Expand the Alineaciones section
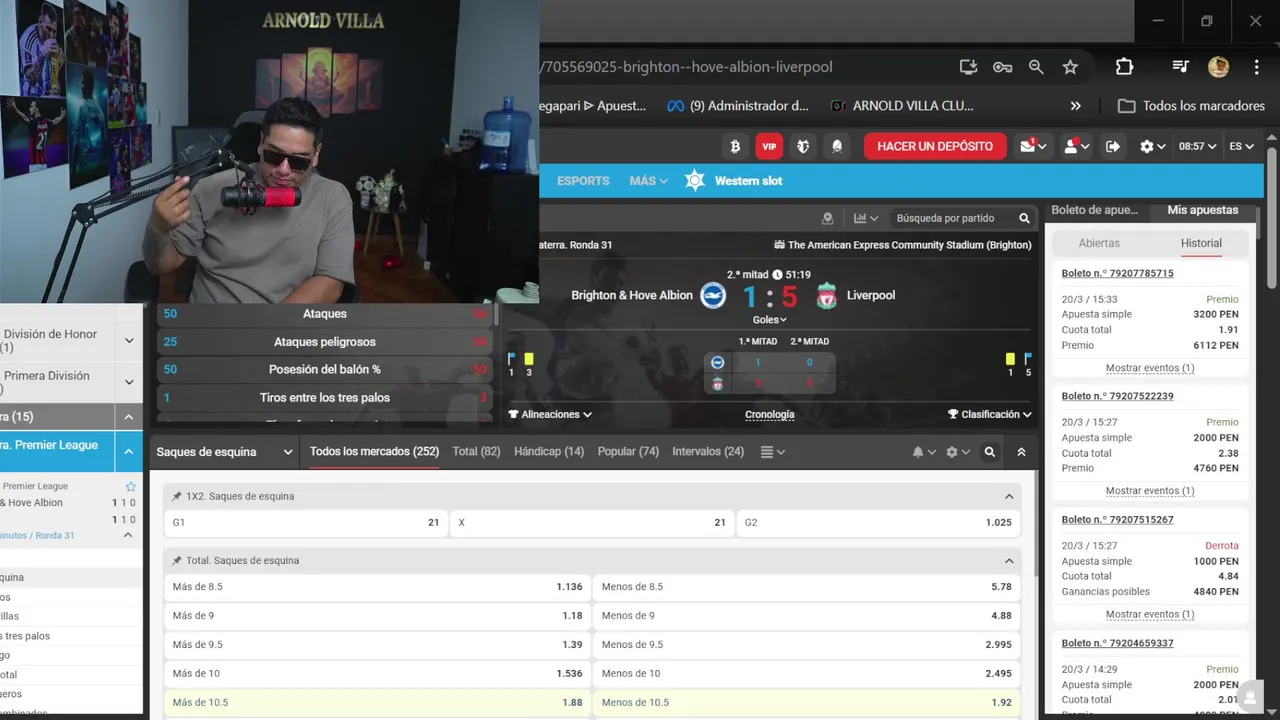The width and height of the screenshot is (1280, 720). click(x=550, y=414)
